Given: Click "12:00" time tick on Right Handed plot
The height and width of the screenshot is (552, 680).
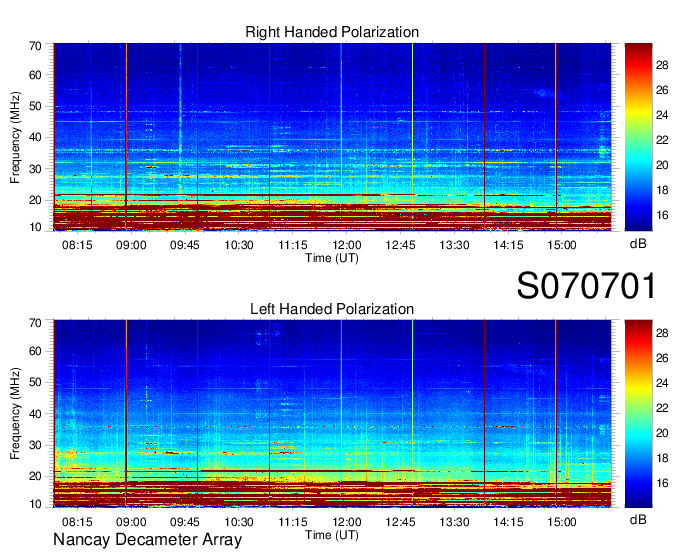Looking at the screenshot, I should point(347,245).
